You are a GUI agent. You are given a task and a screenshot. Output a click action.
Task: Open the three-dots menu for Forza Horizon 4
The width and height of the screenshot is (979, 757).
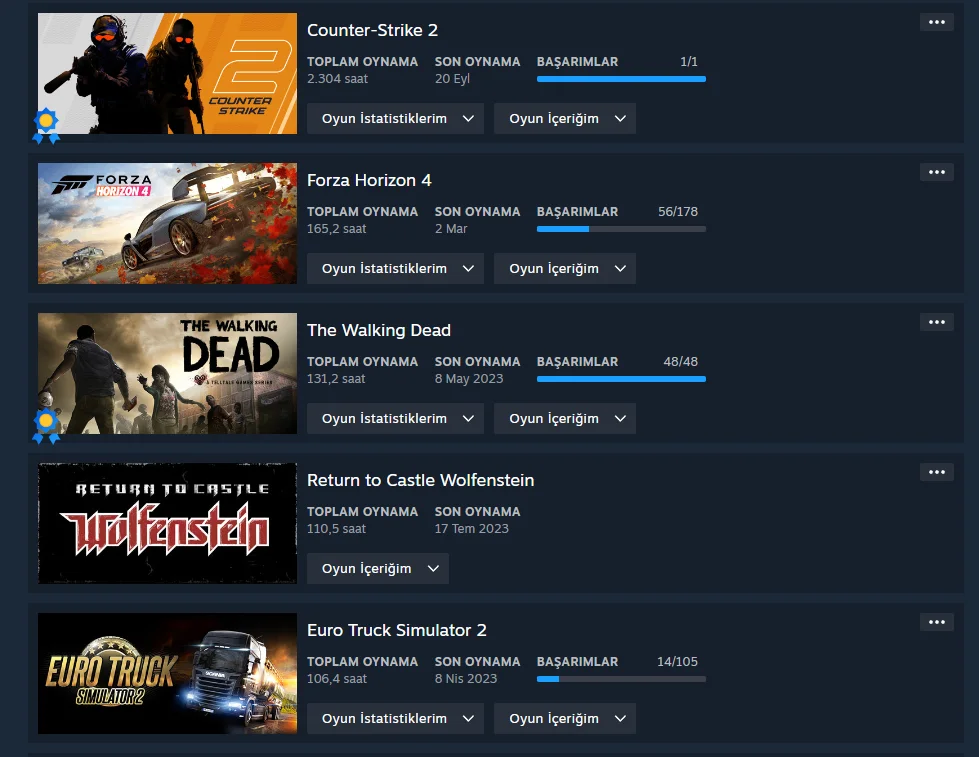[x=937, y=172]
